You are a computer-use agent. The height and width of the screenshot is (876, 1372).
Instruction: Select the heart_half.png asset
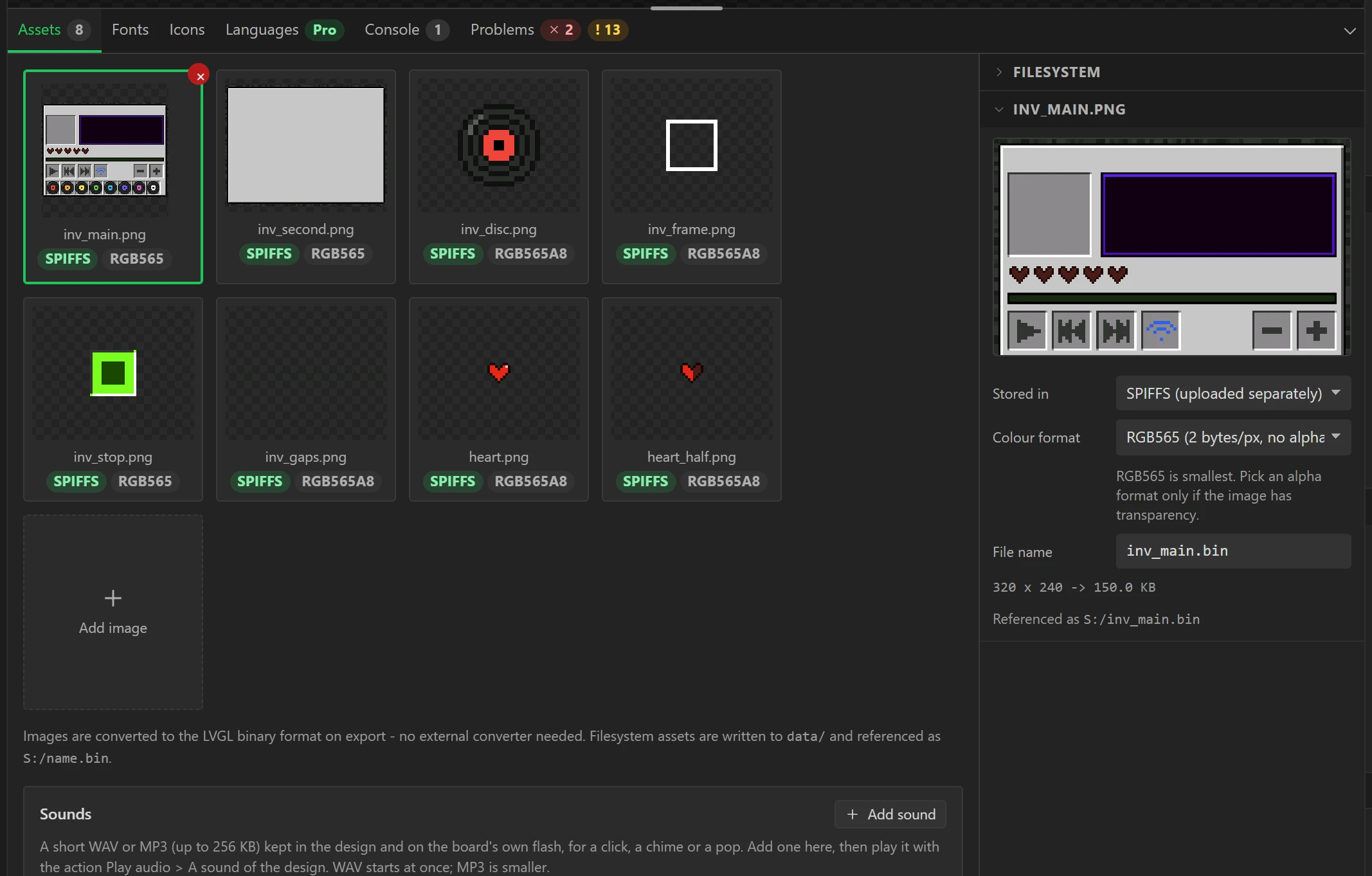tap(692, 399)
